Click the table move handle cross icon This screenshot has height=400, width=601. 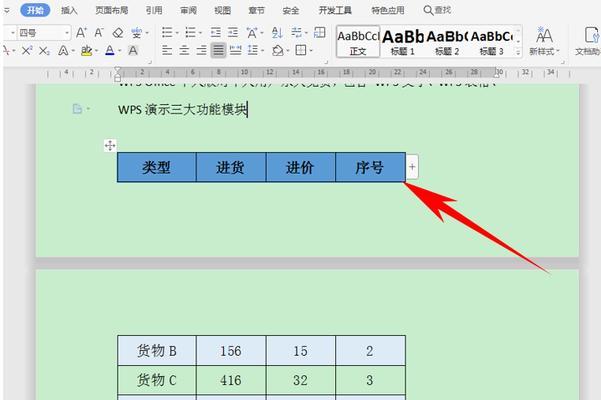[110, 145]
